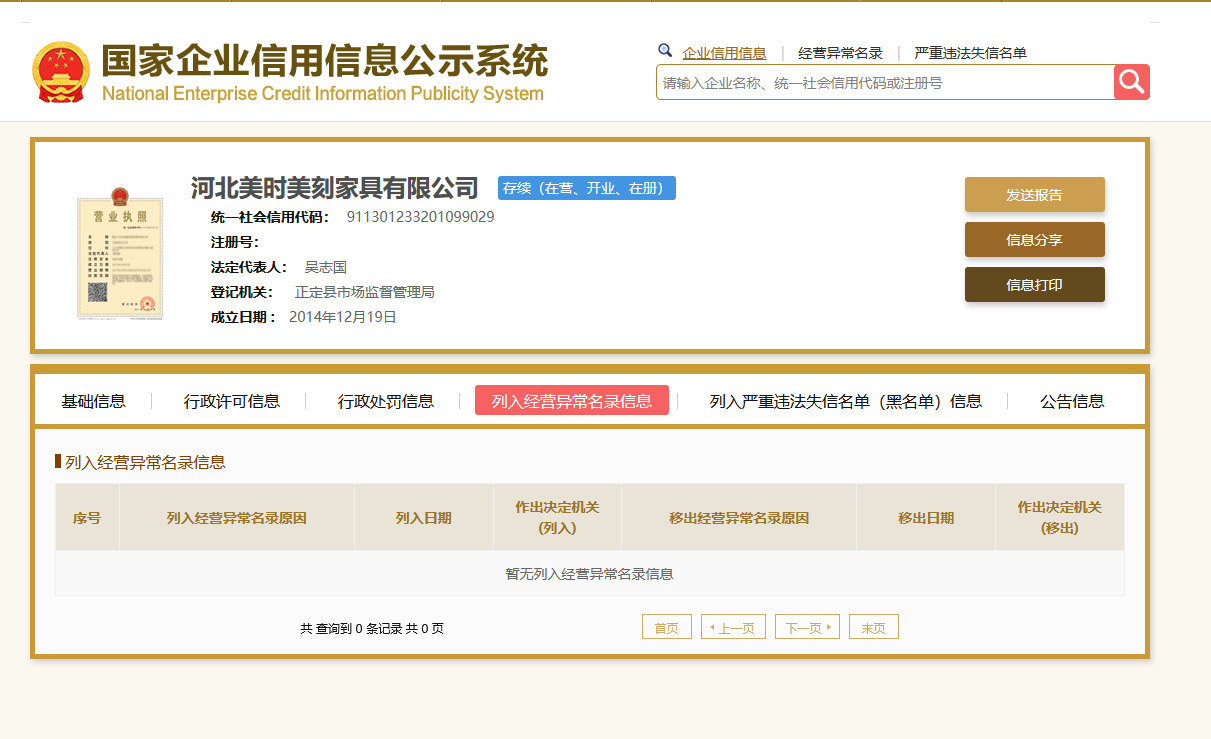This screenshot has width=1211, height=739.
Task: Switch to the 基础信息 tab
Action: pos(93,401)
